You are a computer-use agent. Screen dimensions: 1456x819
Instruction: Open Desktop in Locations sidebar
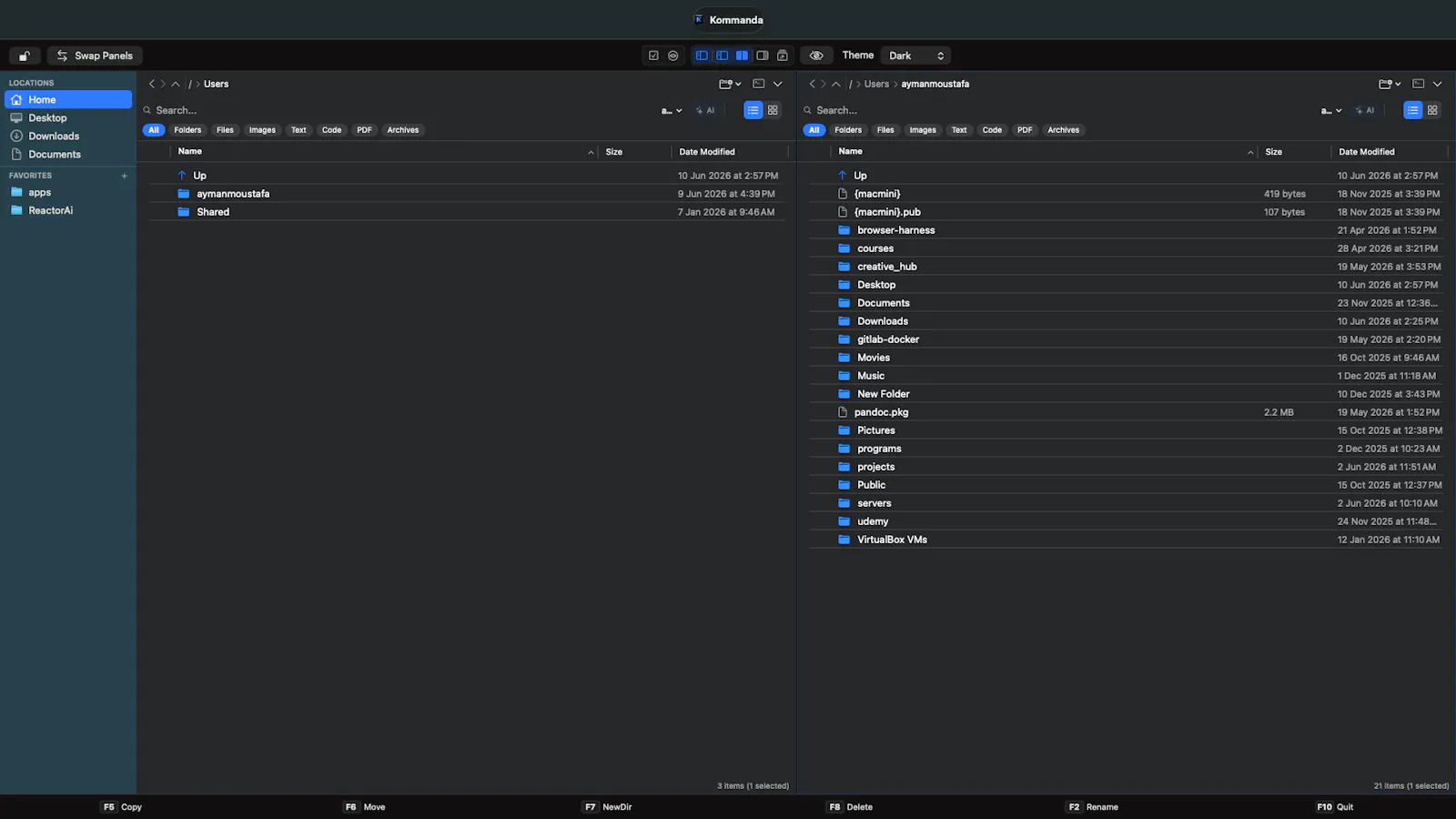tap(68, 118)
